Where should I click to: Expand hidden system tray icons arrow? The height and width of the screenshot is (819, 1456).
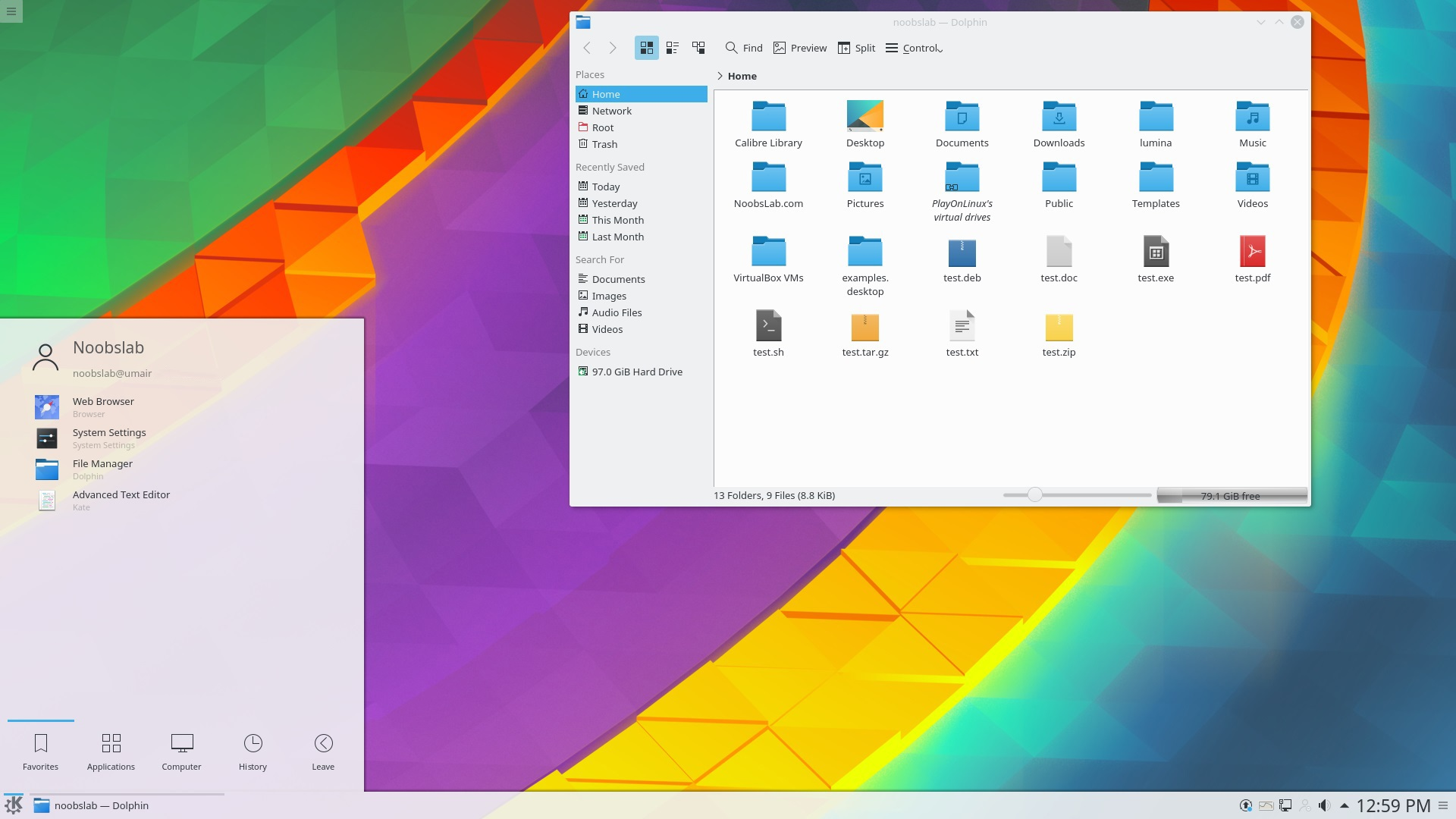pos(1344,805)
